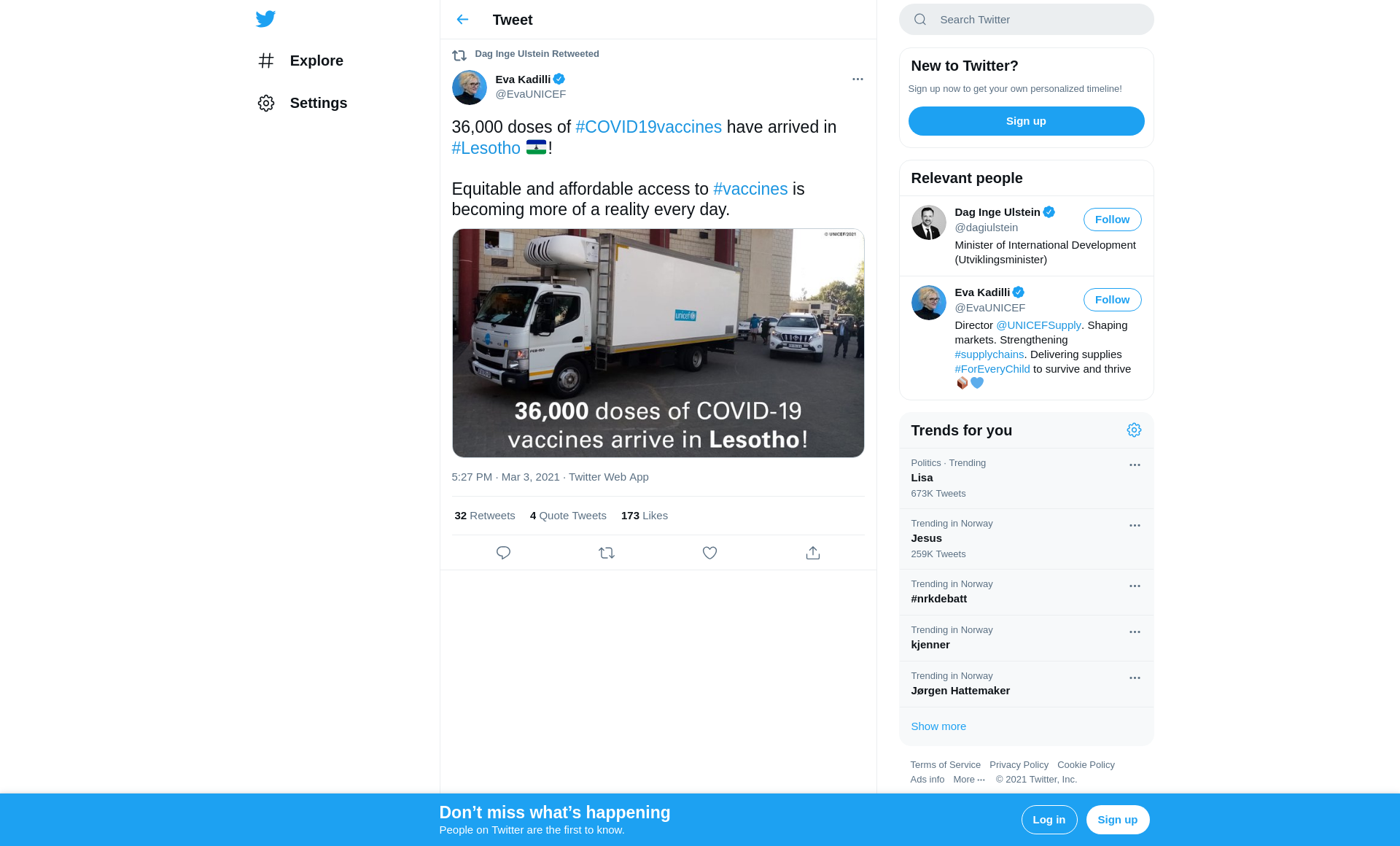Image resolution: width=1400 pixels, height=846 pixels.
Task: Retweet the tweet using the action bar icon
Action: click(x=607, y=553)
